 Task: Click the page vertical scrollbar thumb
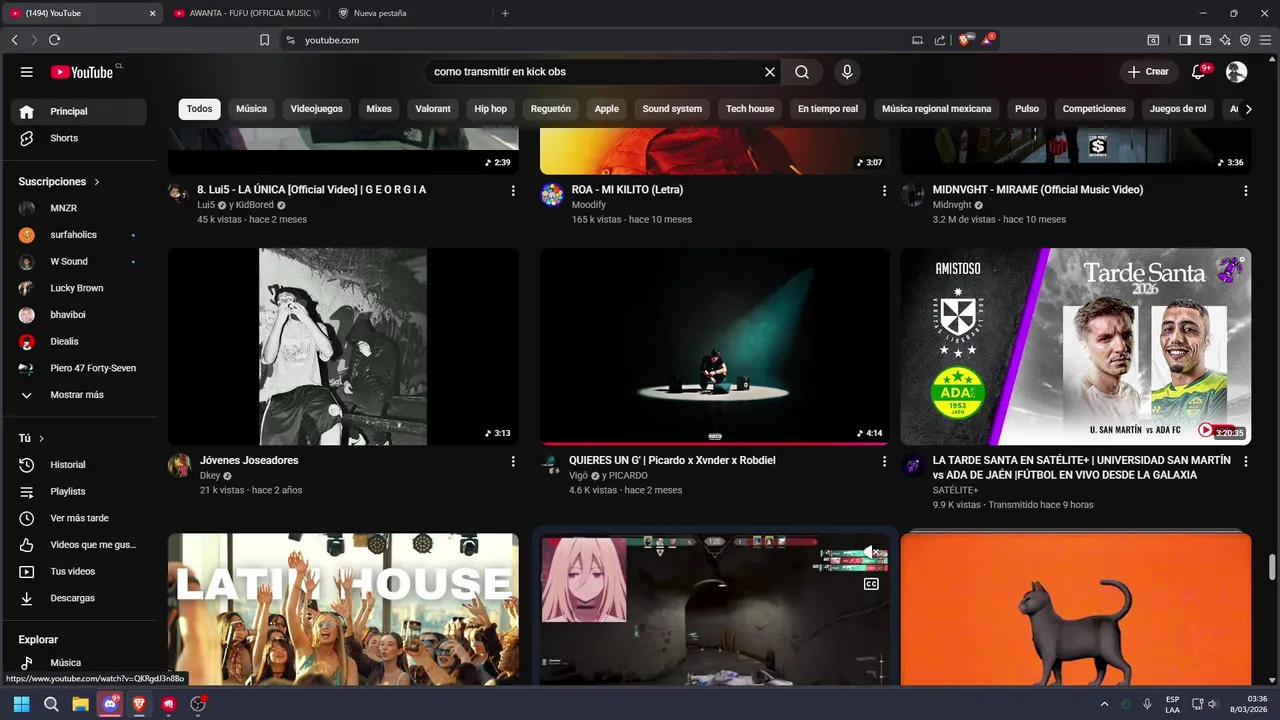(1272, 566)
